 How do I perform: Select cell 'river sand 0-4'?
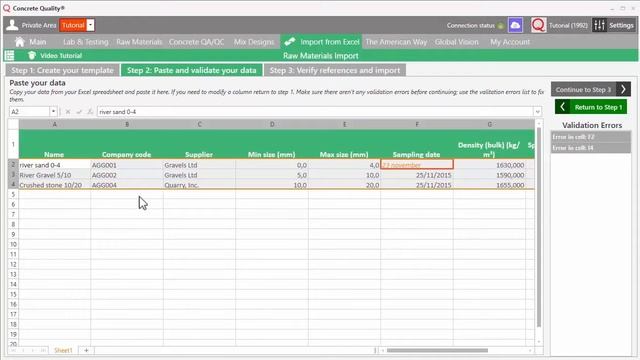[x=54, y=165]
